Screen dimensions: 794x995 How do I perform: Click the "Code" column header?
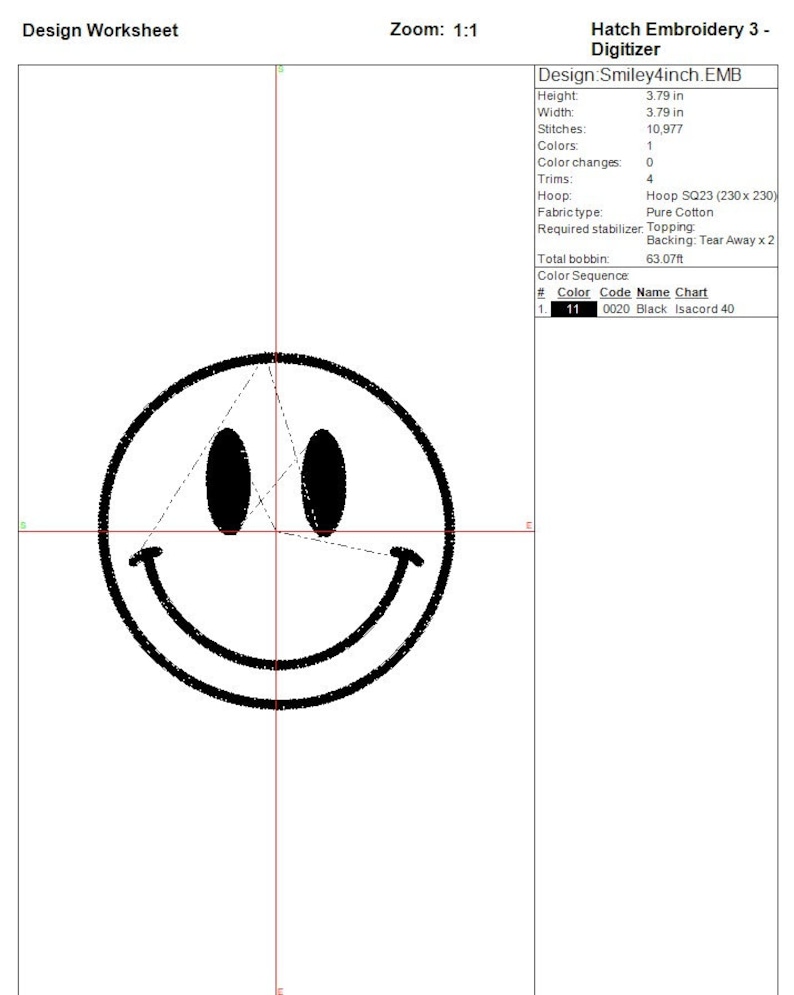pos(615,293)
